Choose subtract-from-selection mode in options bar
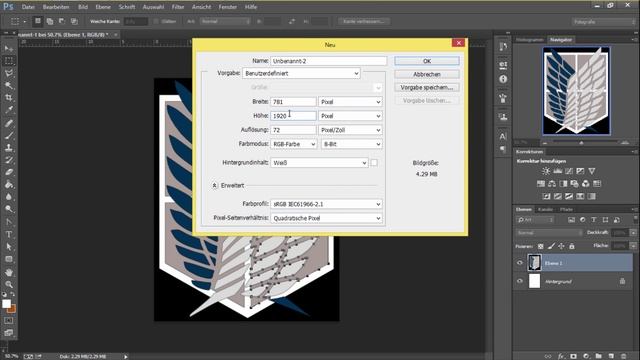640x360 pixels. click(x=62, y=21)
